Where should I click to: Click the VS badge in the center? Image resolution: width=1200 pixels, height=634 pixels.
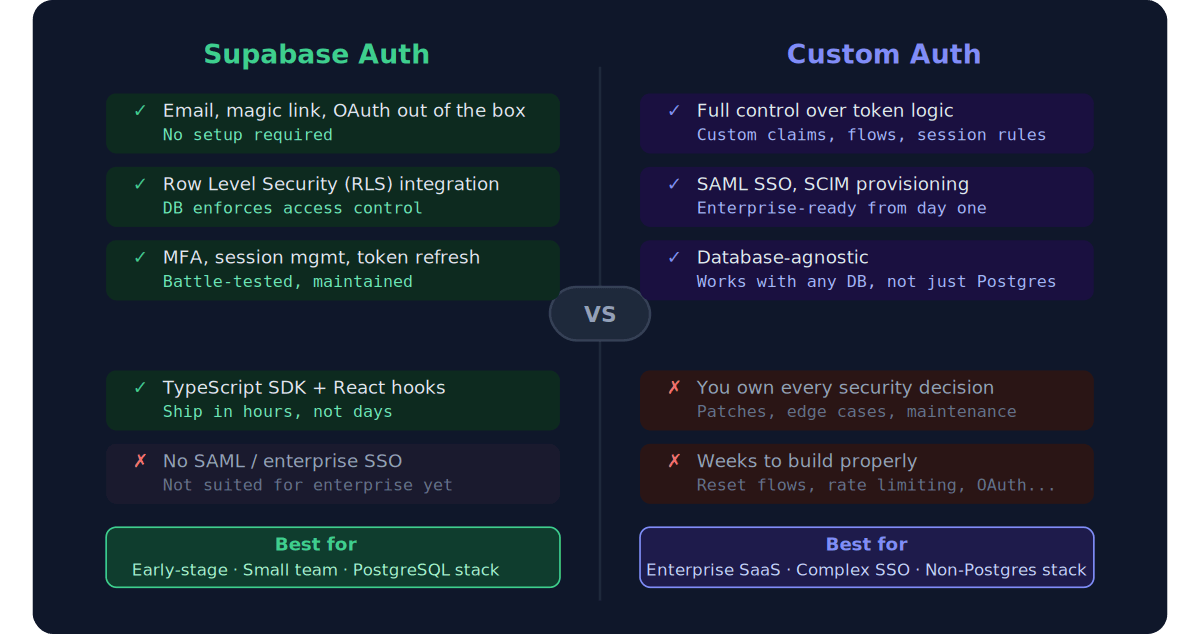coord(600,314)
